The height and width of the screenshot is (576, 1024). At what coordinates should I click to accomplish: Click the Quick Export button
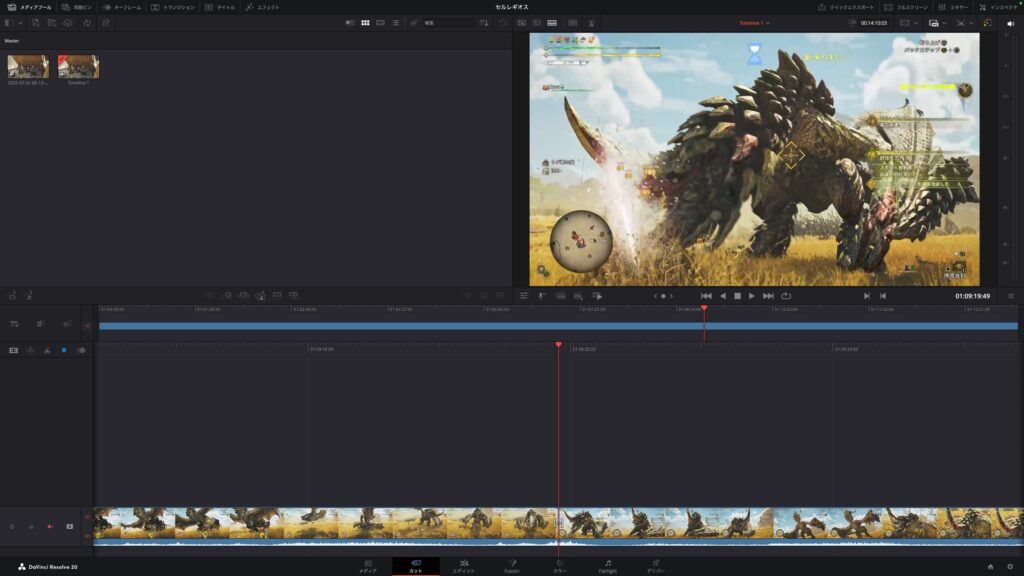[x=846, y=7]
